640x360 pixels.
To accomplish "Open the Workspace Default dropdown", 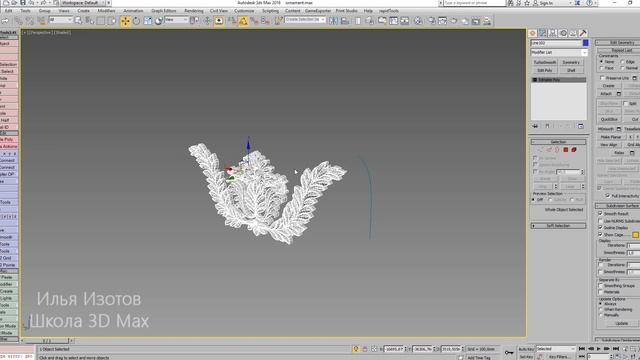I will point(83,3).
